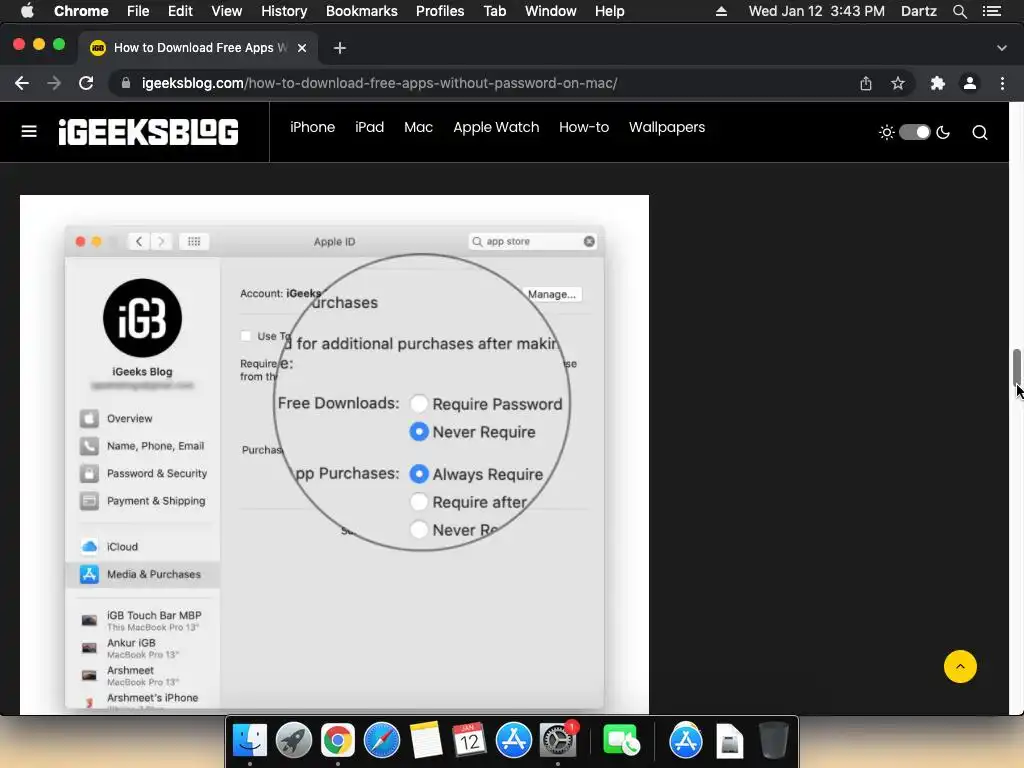Click the date and time in menu bar
The width and height of the screenshot is (1024, 768).
pos(816,11)
